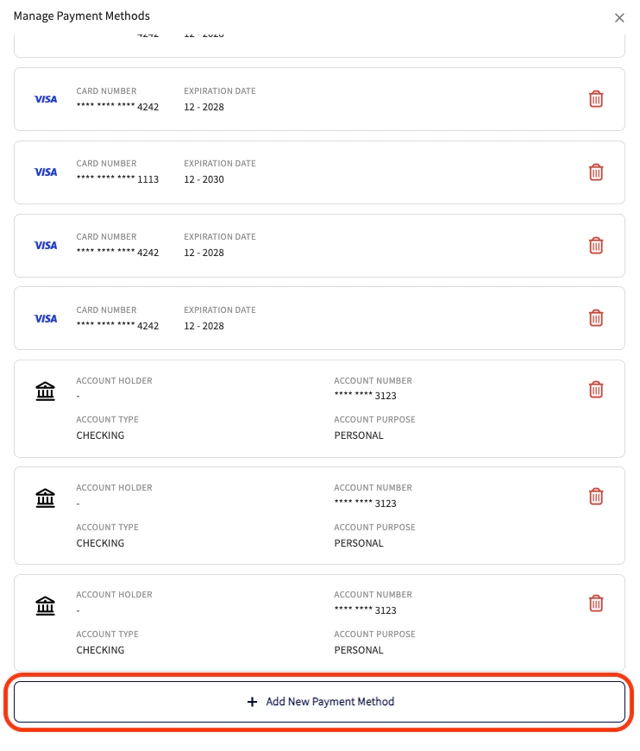The image size is (640, 751).
Task: Delete the Visa card ending 1113
Action: [595, 172]
